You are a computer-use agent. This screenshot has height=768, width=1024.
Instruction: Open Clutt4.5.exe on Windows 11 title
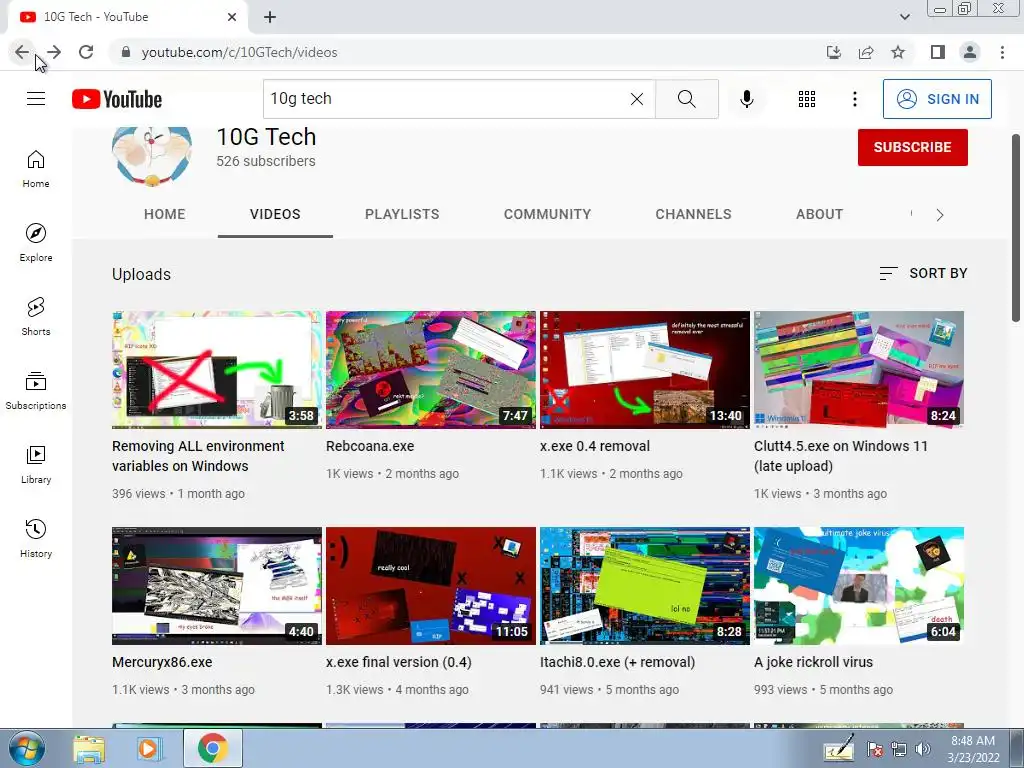click(x=840, y=456)
